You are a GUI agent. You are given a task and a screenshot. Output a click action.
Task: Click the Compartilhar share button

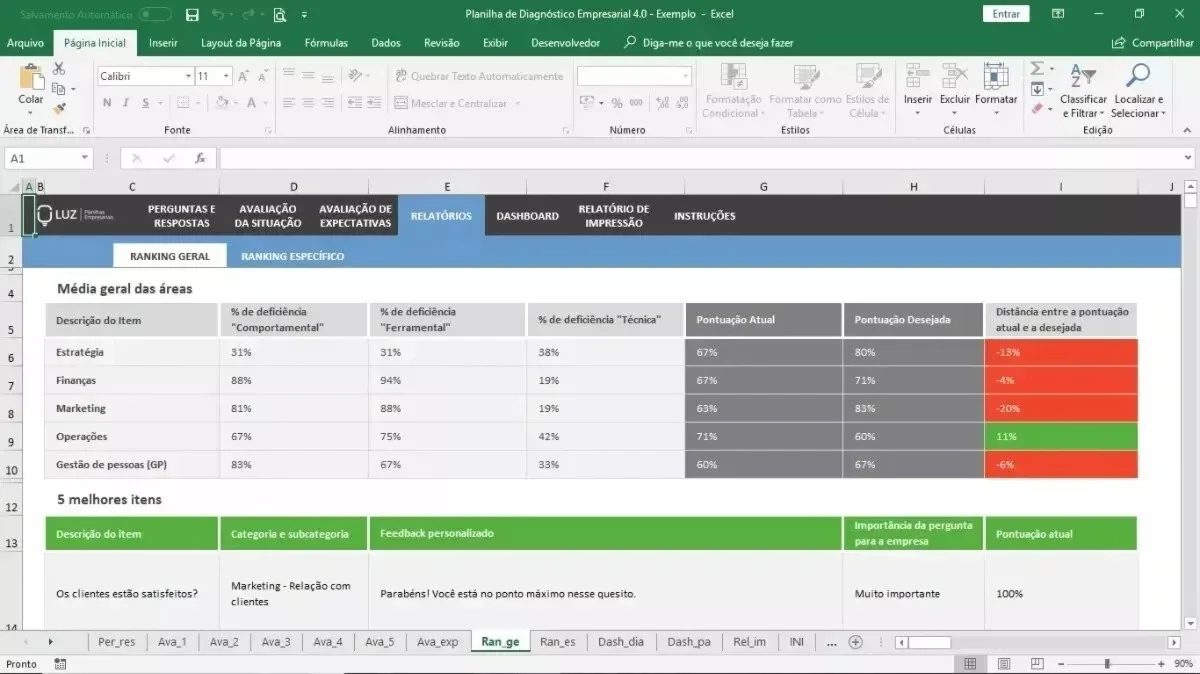(x=1152, y=43)
